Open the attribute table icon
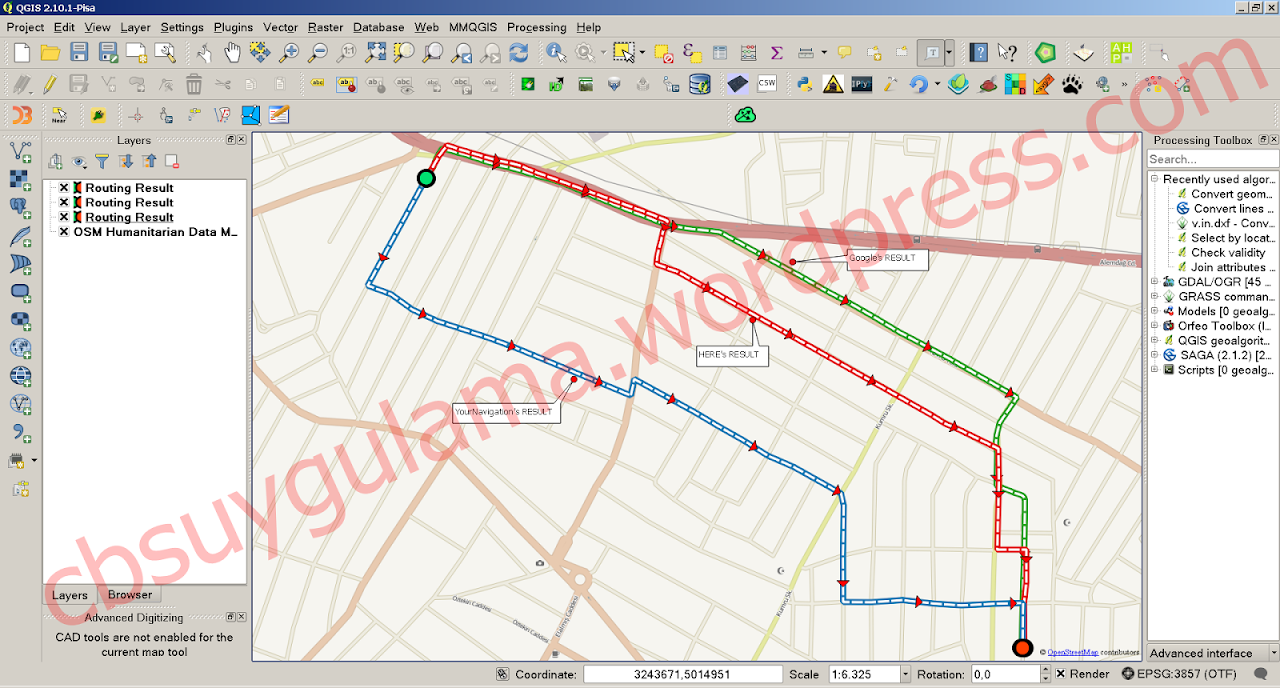The height and width of the screenshot is (688, 1280). coord(720,52)
